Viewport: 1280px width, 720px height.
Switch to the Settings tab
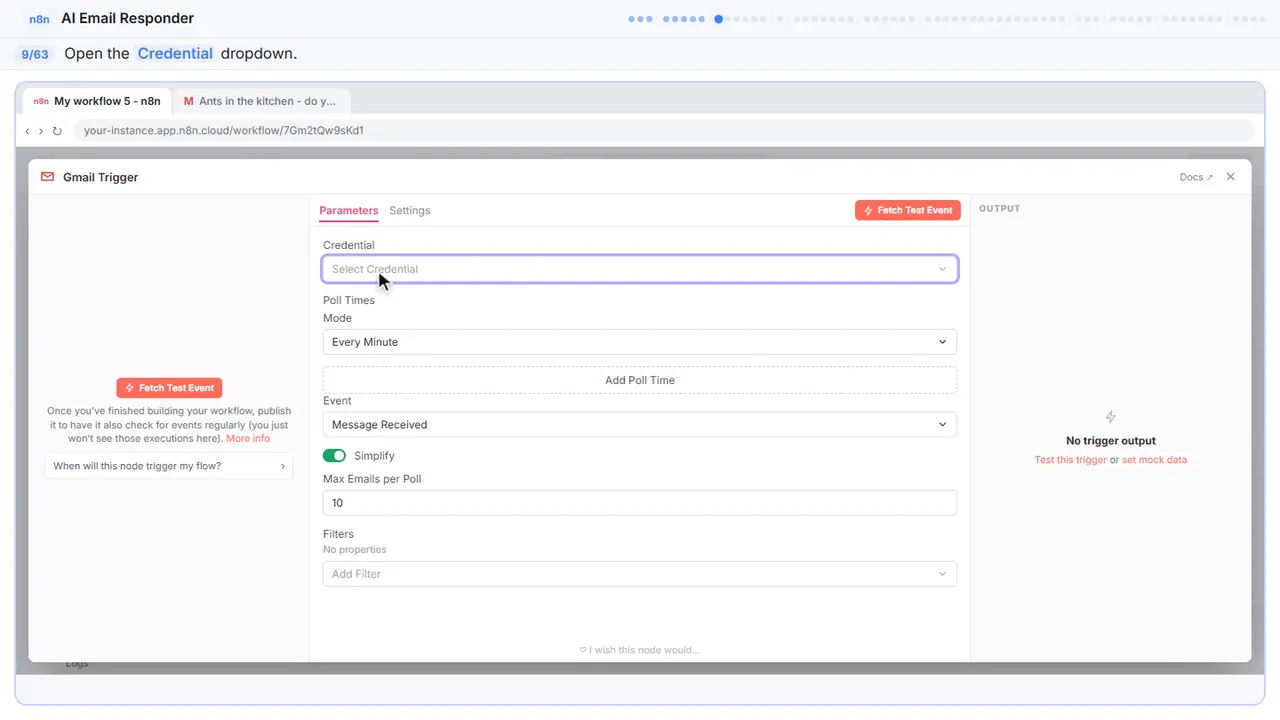pos(410,211)
